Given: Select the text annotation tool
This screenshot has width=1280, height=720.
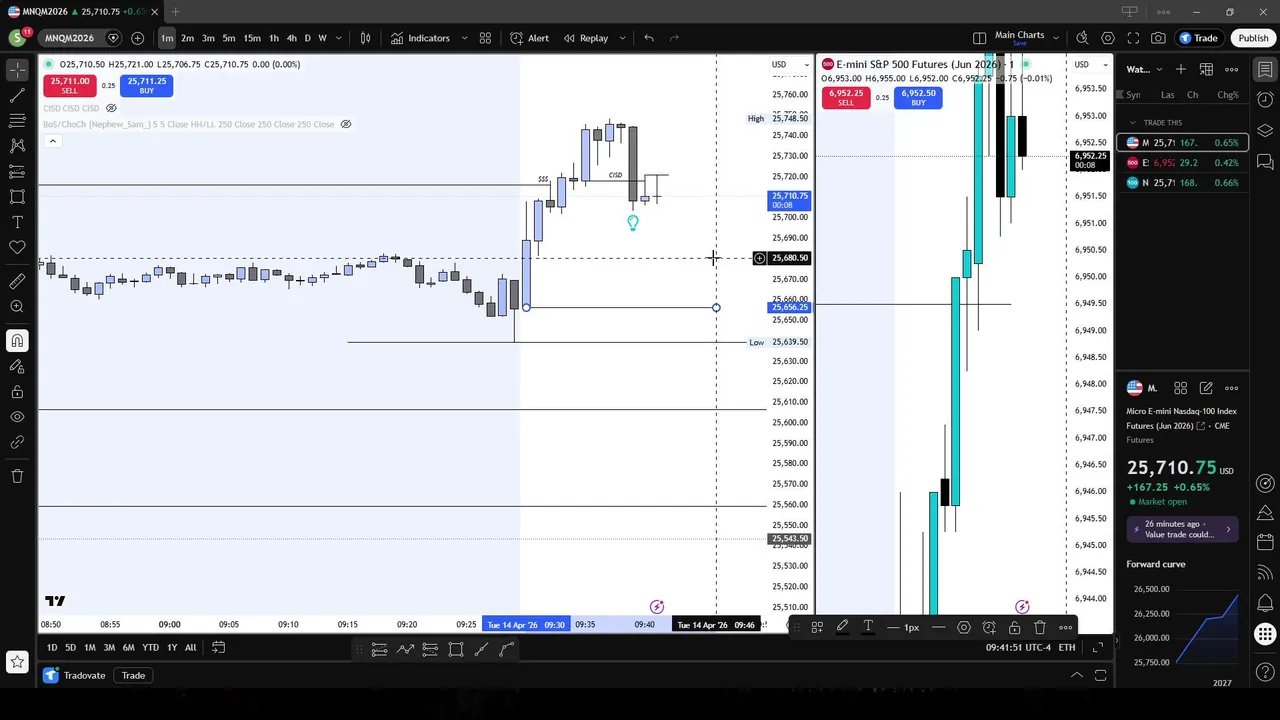Looking at the screenshot, I should tap(17, 222).
